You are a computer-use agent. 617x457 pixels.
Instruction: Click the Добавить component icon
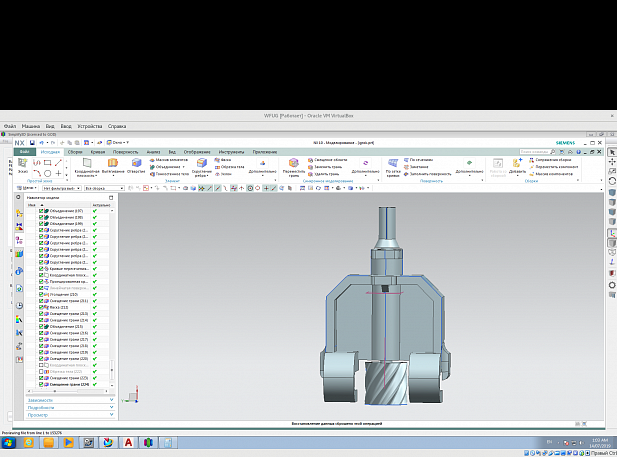(x=517, y=163)
